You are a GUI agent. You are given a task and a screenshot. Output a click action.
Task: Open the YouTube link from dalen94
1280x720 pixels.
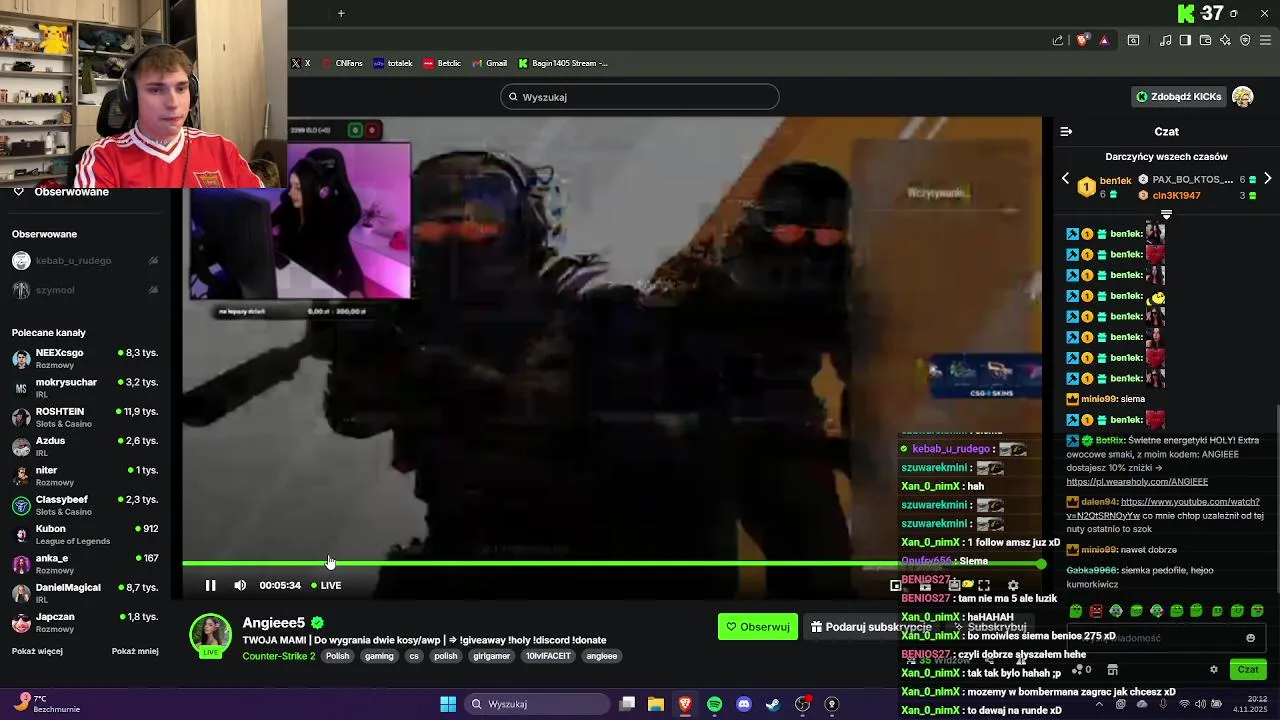1163,508
